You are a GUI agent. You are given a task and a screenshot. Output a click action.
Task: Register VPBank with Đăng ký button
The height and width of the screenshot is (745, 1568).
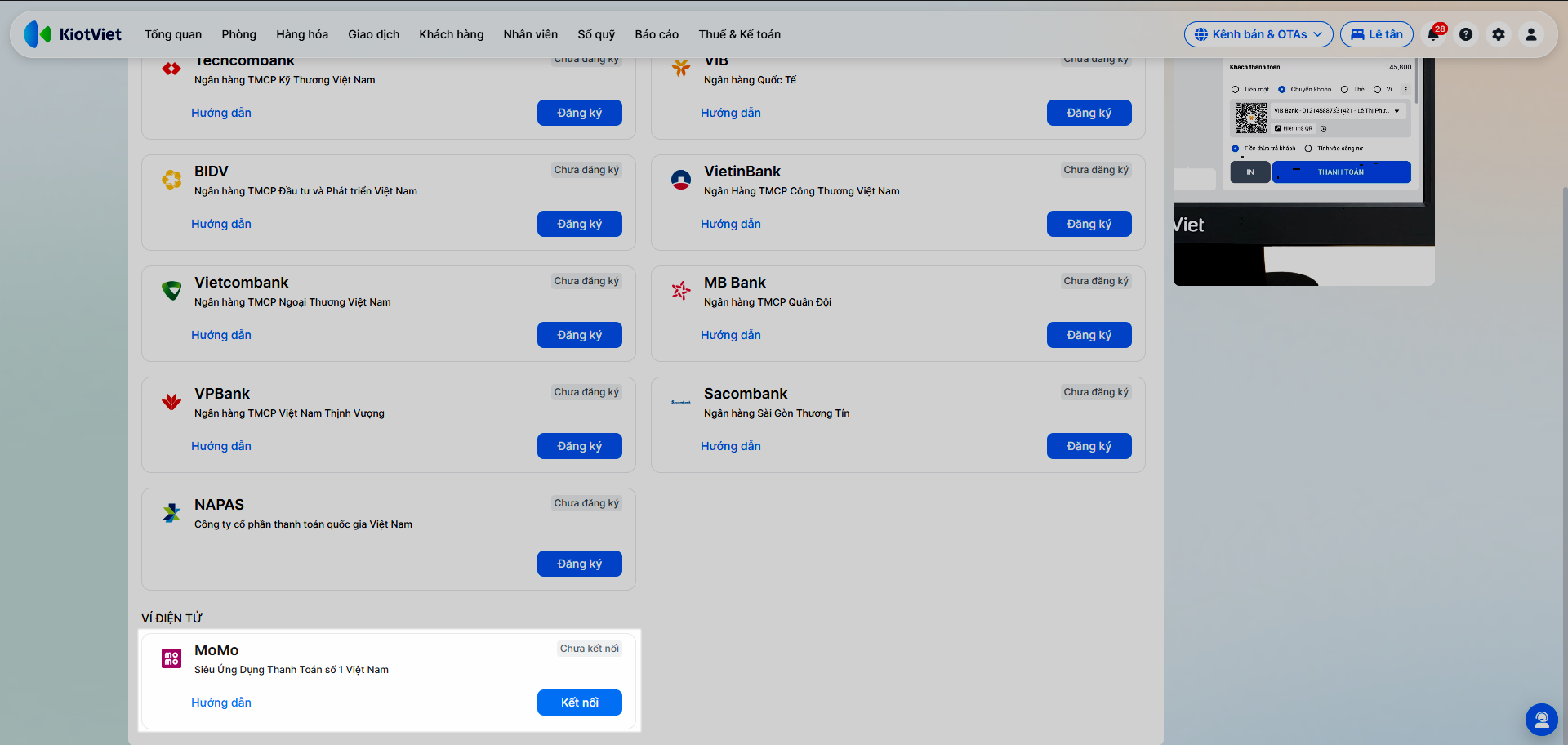[x=580, y=446]
